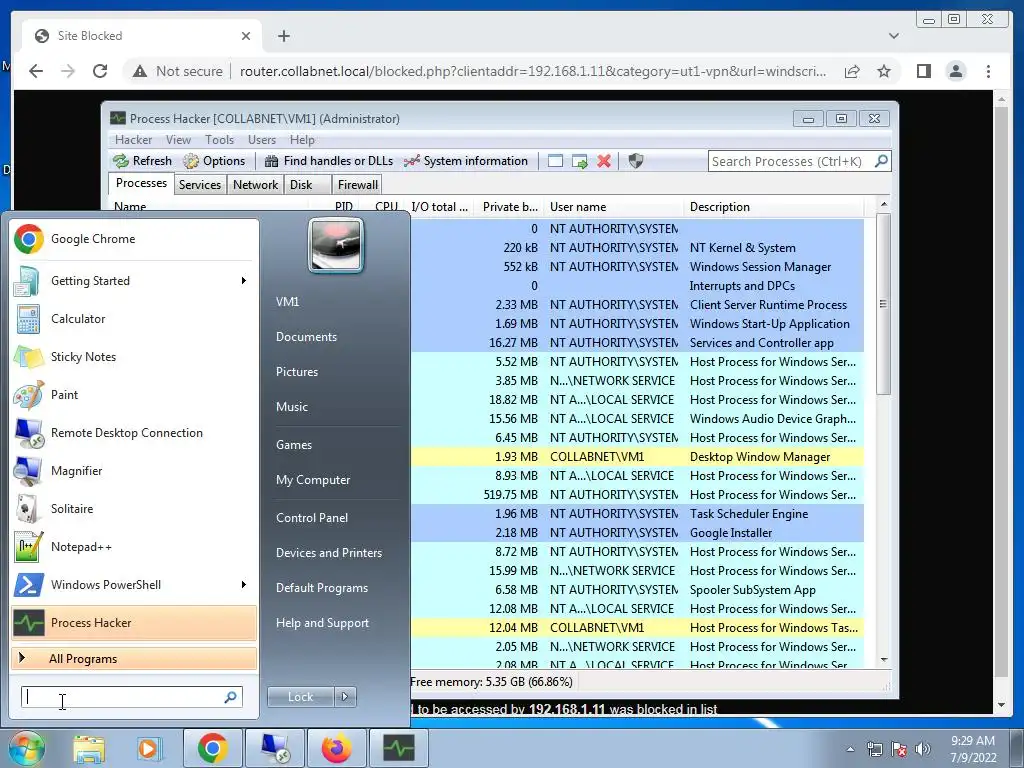Launch Calculator from Start menu
Screen dimensions: 1024x768
click(133, 319)
